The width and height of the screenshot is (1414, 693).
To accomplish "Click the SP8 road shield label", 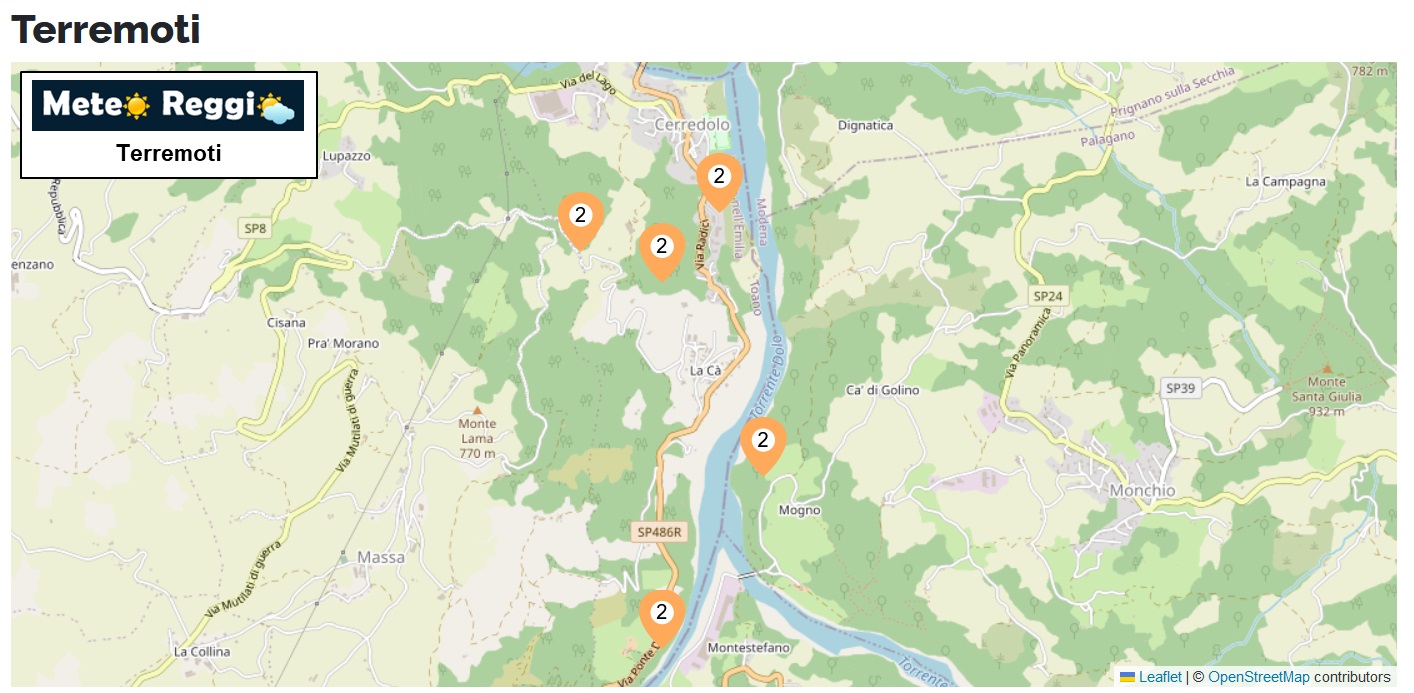I will pyautogui.click(x=256, y=229).
